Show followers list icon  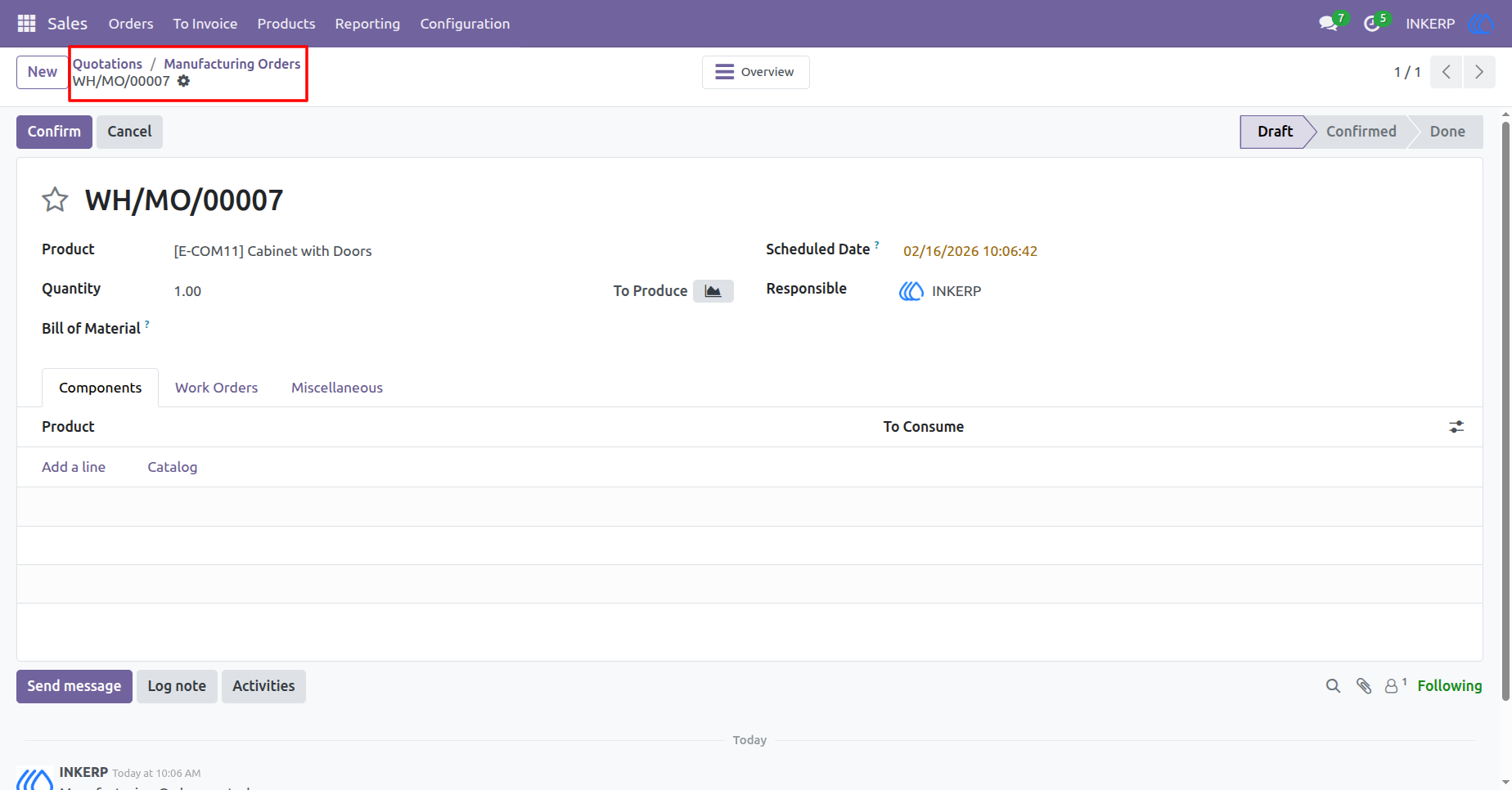tap(1395, 685)
